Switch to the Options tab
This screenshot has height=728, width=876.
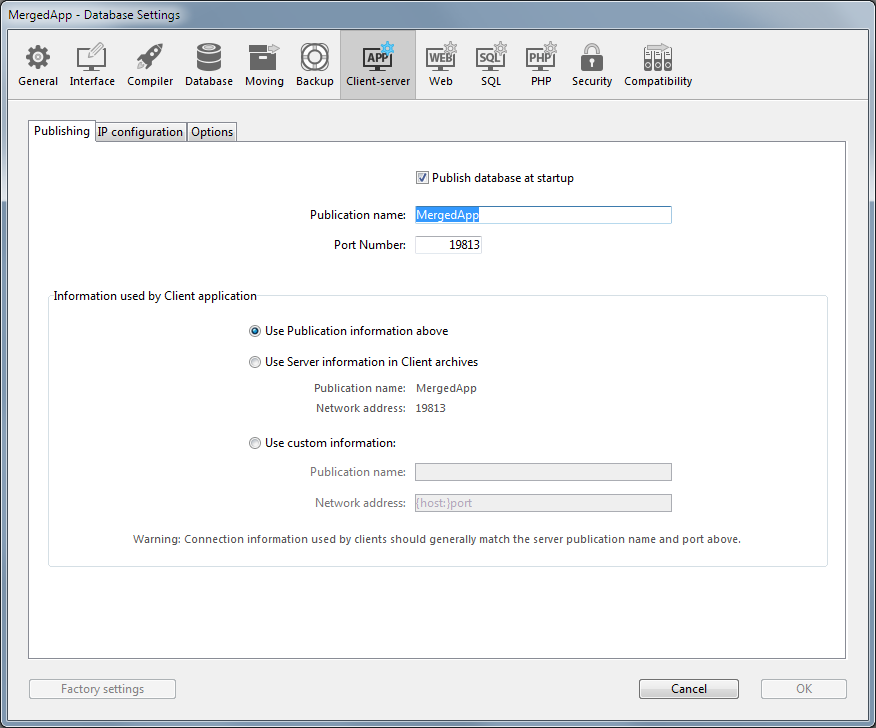coord(212,132)
